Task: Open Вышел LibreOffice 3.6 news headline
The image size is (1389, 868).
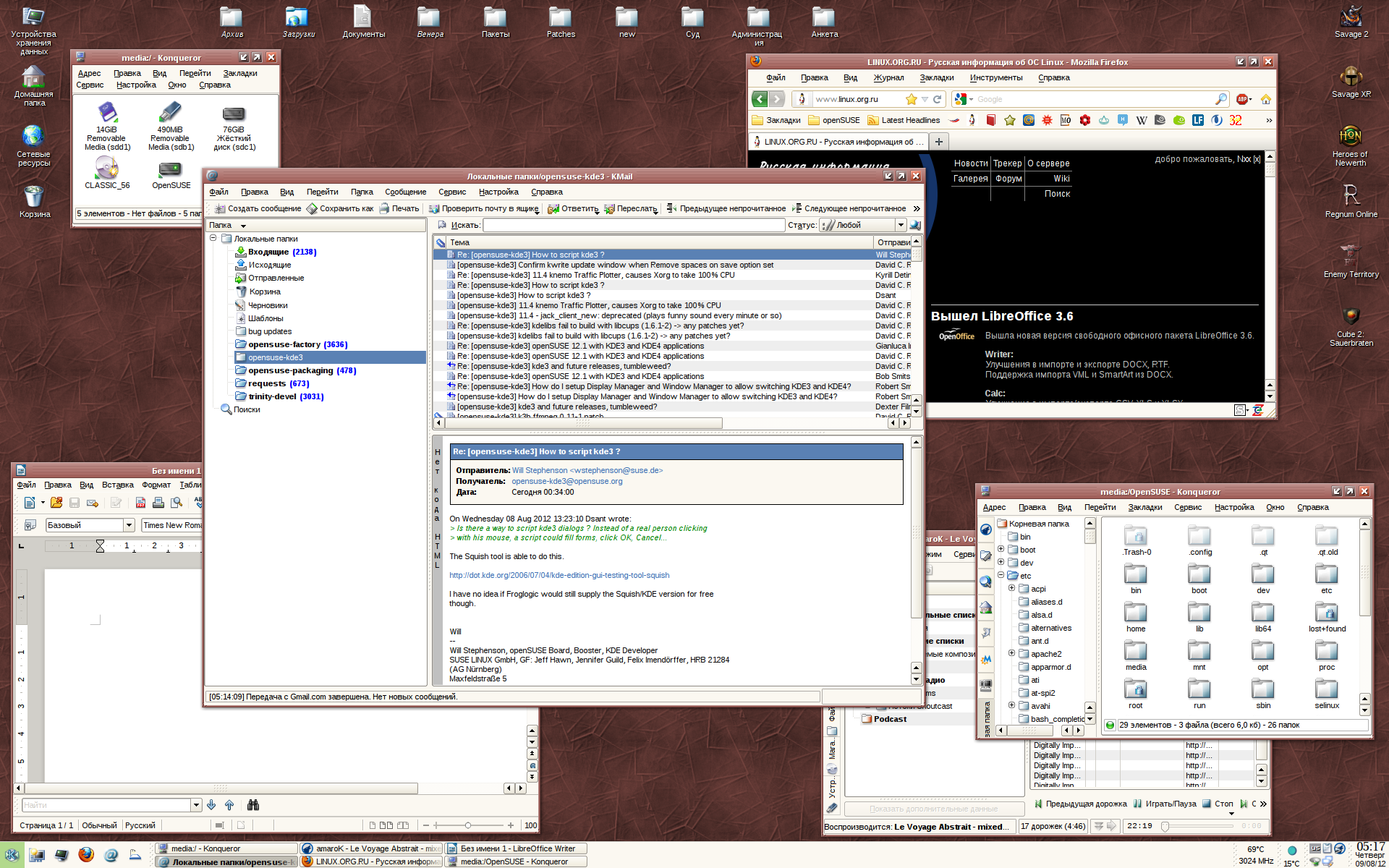Action: point(1002,316)
